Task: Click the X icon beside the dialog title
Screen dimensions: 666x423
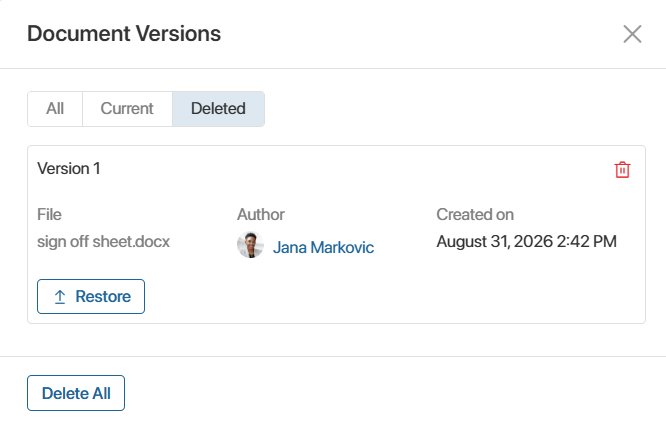Action: (632, 34)
